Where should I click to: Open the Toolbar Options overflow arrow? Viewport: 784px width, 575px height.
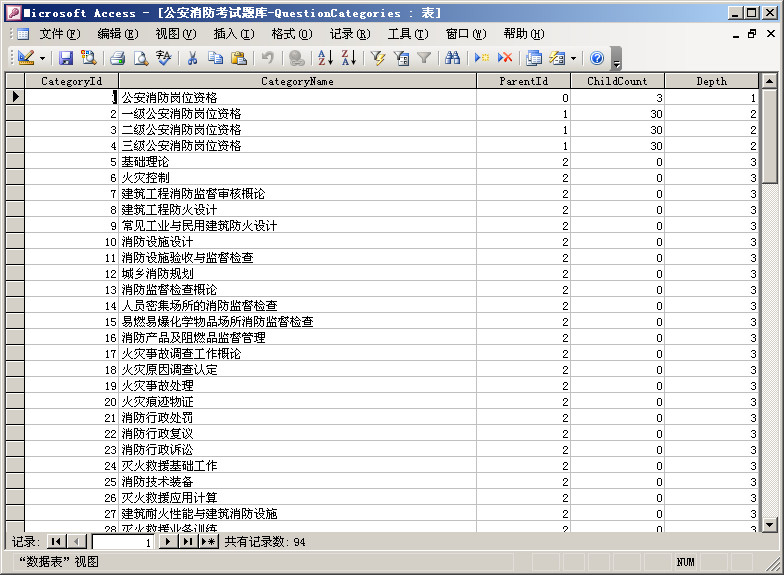coord(616,59)
